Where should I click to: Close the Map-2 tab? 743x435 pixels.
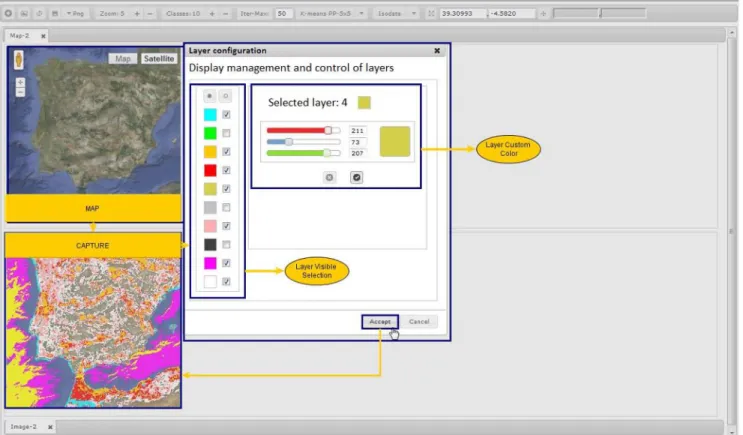pos(43,36)
